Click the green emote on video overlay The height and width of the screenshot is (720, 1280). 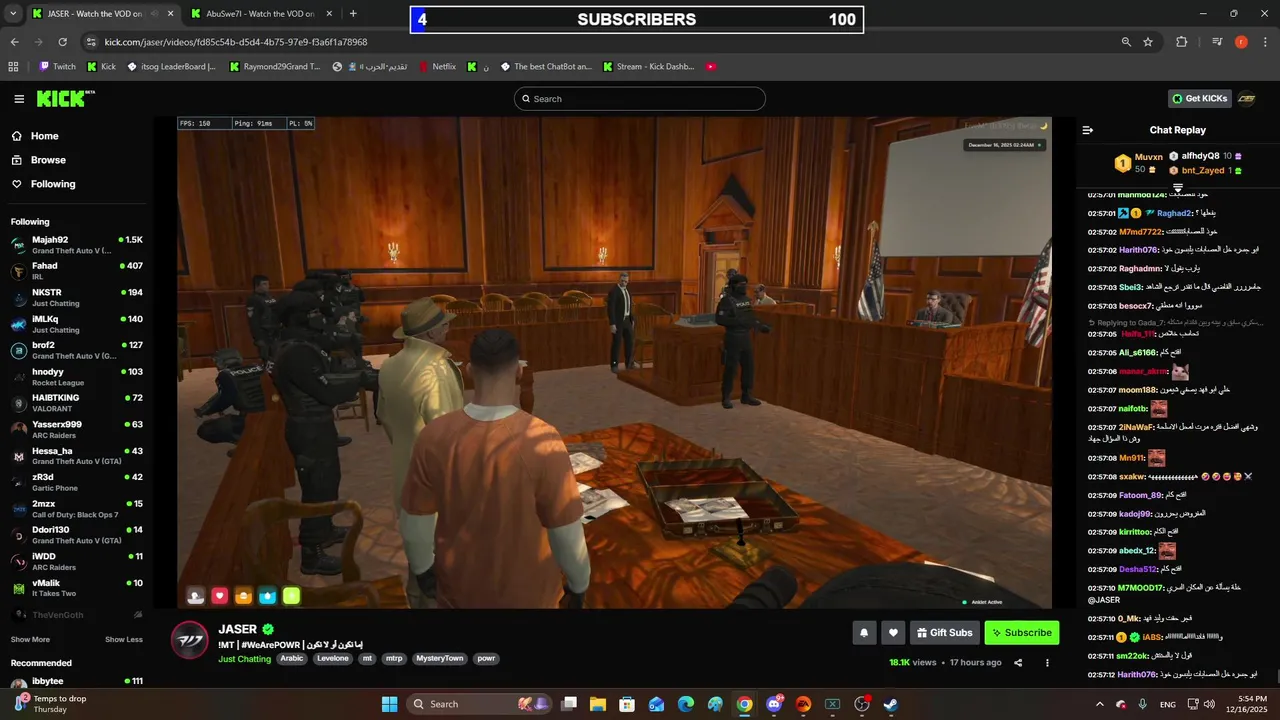tap(291, 596)
